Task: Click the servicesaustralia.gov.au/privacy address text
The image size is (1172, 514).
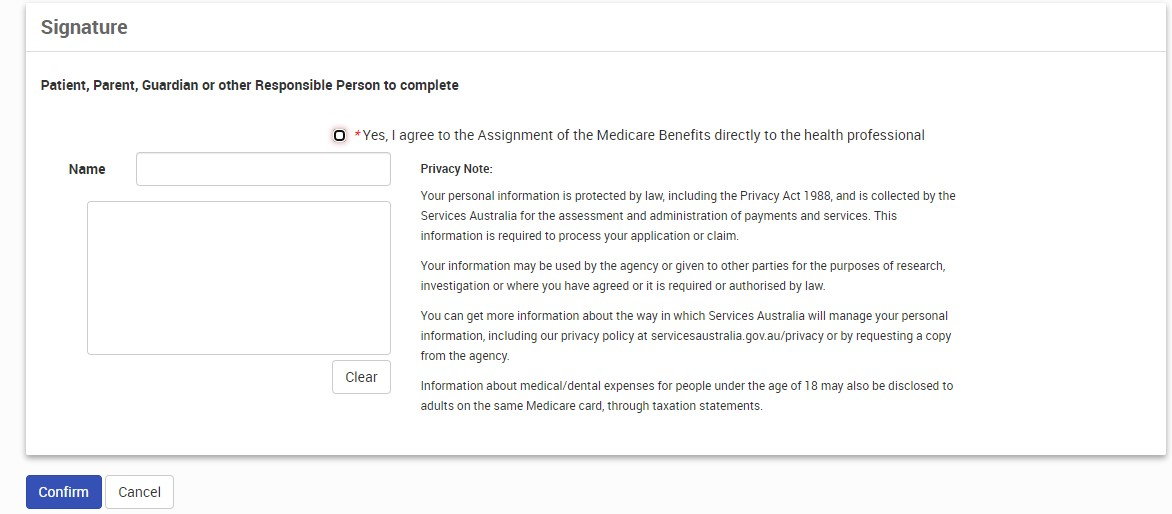Action: pyautogui.click(x=737, y=336)
